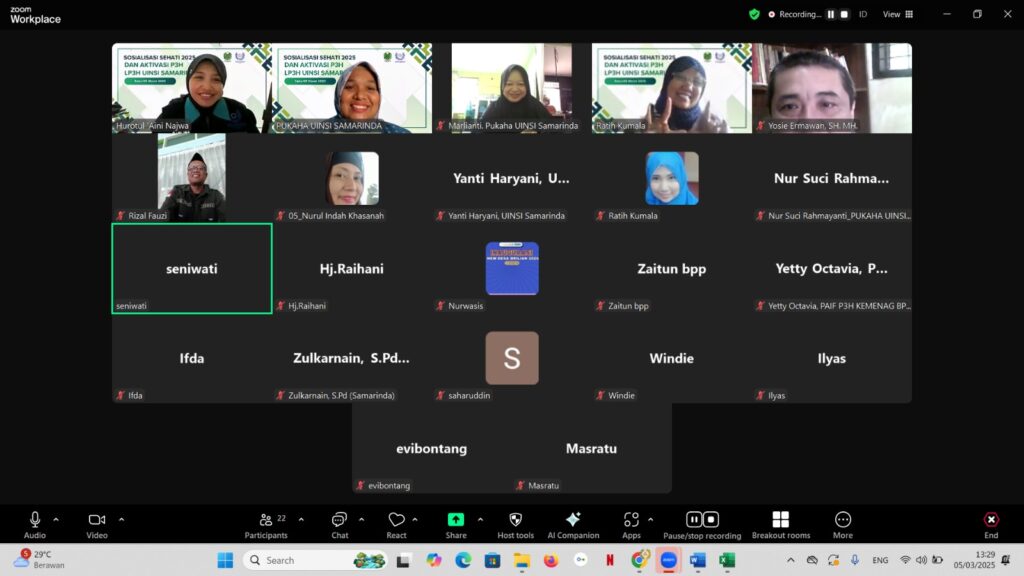1024x576 pixels.
Task: Expand audio options arrow next to Audio
Action: [56, 519]
